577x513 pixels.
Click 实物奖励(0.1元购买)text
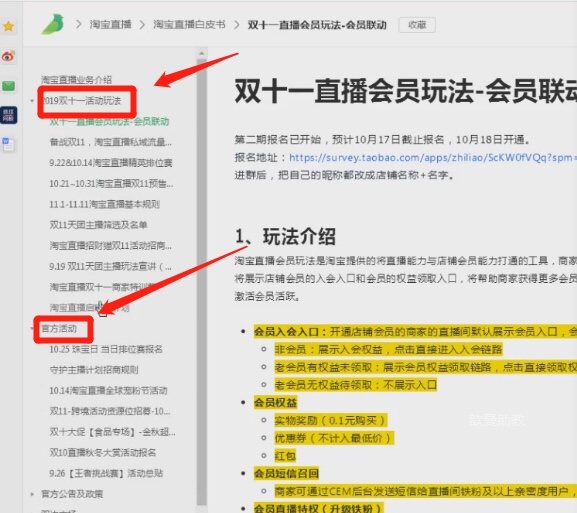(330, 420)
